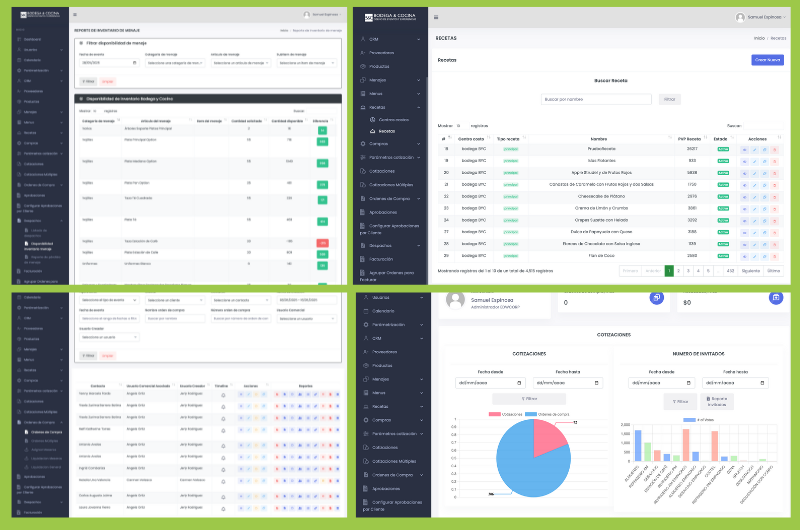Select Centros costos in the Recetas submenu
This screenshot has width=800, height=530.
(392, 119)
